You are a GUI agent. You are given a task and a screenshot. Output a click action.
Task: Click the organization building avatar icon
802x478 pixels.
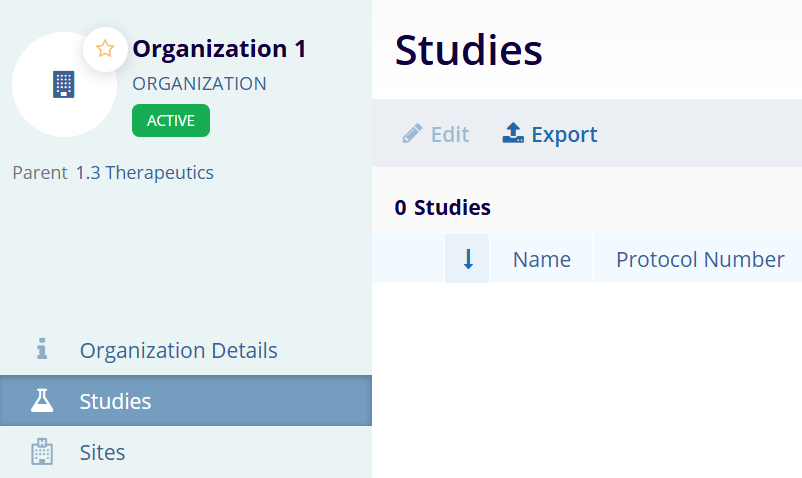pos(64,85)
